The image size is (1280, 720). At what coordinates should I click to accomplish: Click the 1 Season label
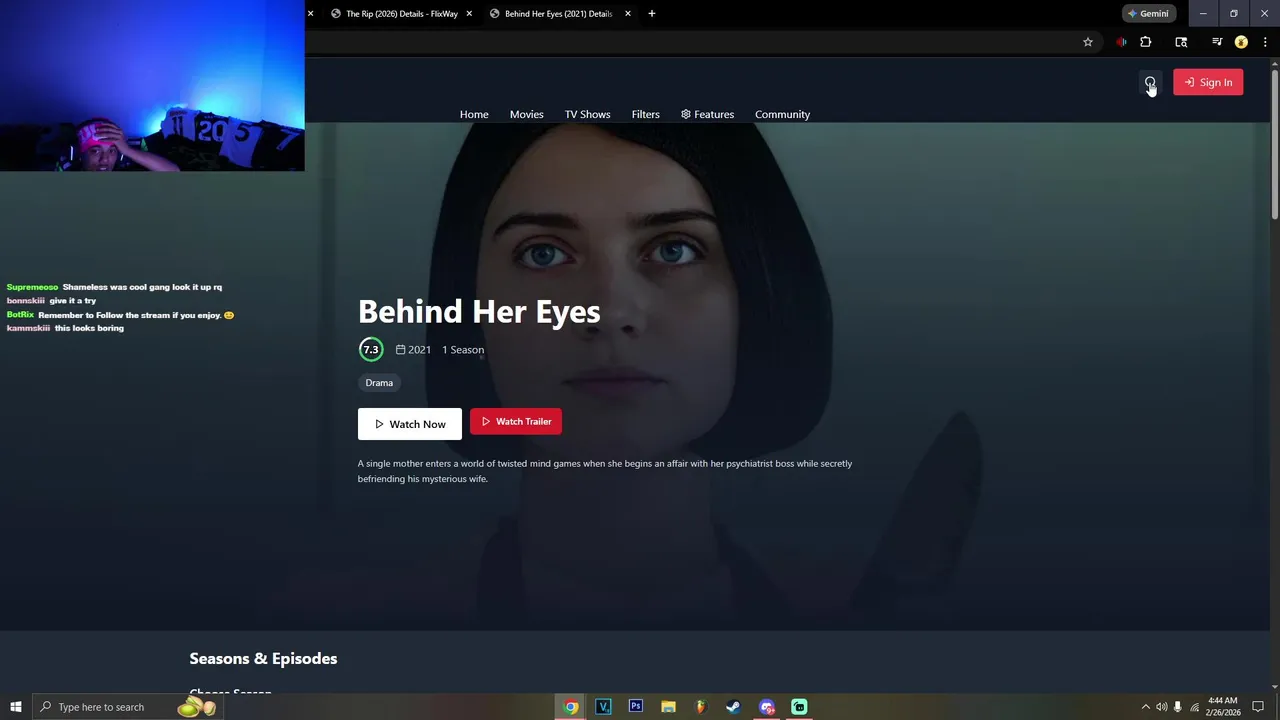coord(463,349)
